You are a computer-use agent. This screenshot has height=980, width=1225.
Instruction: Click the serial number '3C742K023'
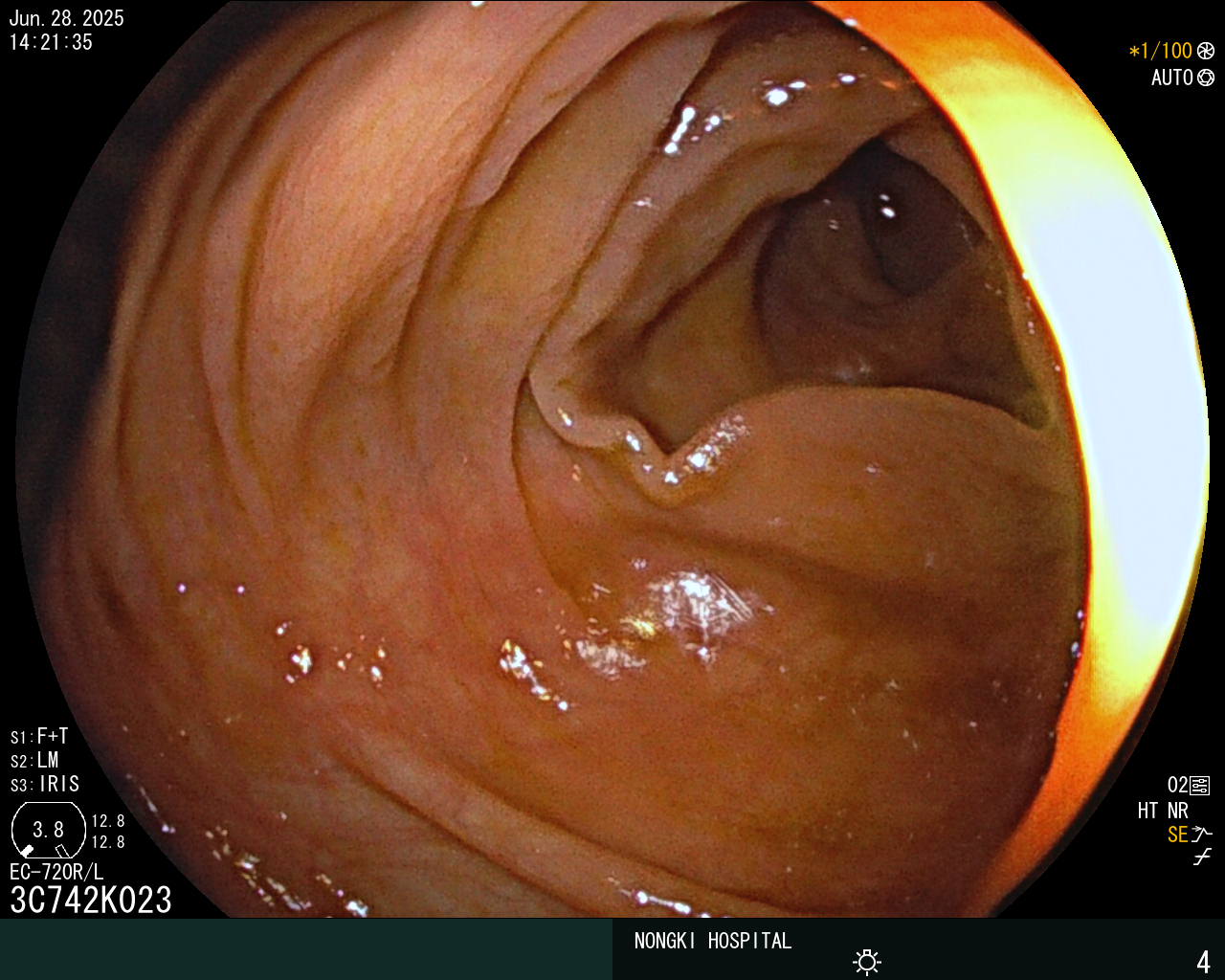click(91, 900)
